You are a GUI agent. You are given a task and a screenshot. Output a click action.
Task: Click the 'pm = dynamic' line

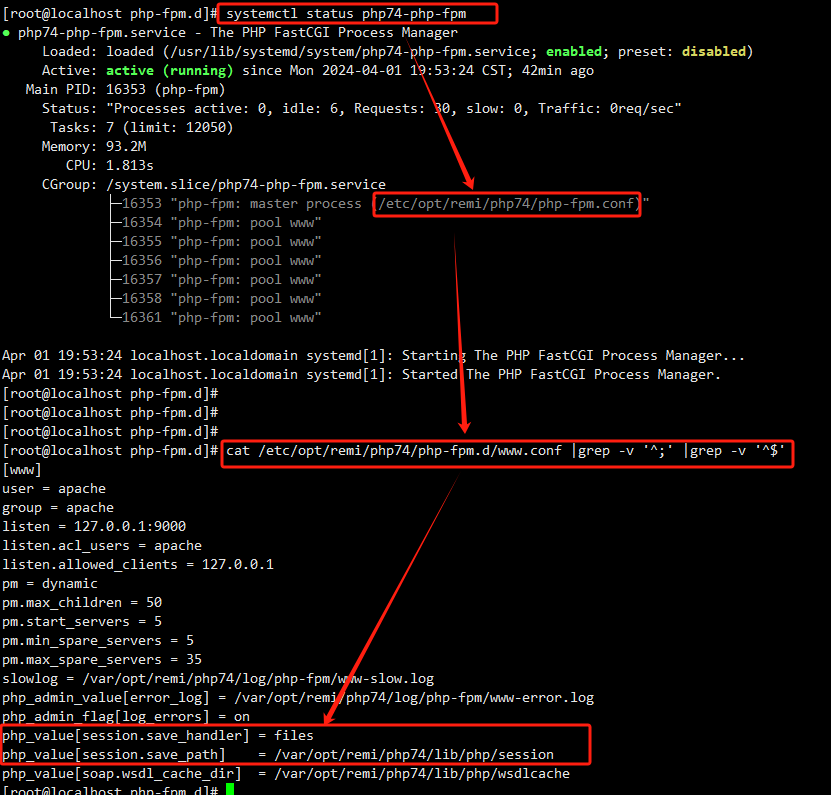(50, 584)
